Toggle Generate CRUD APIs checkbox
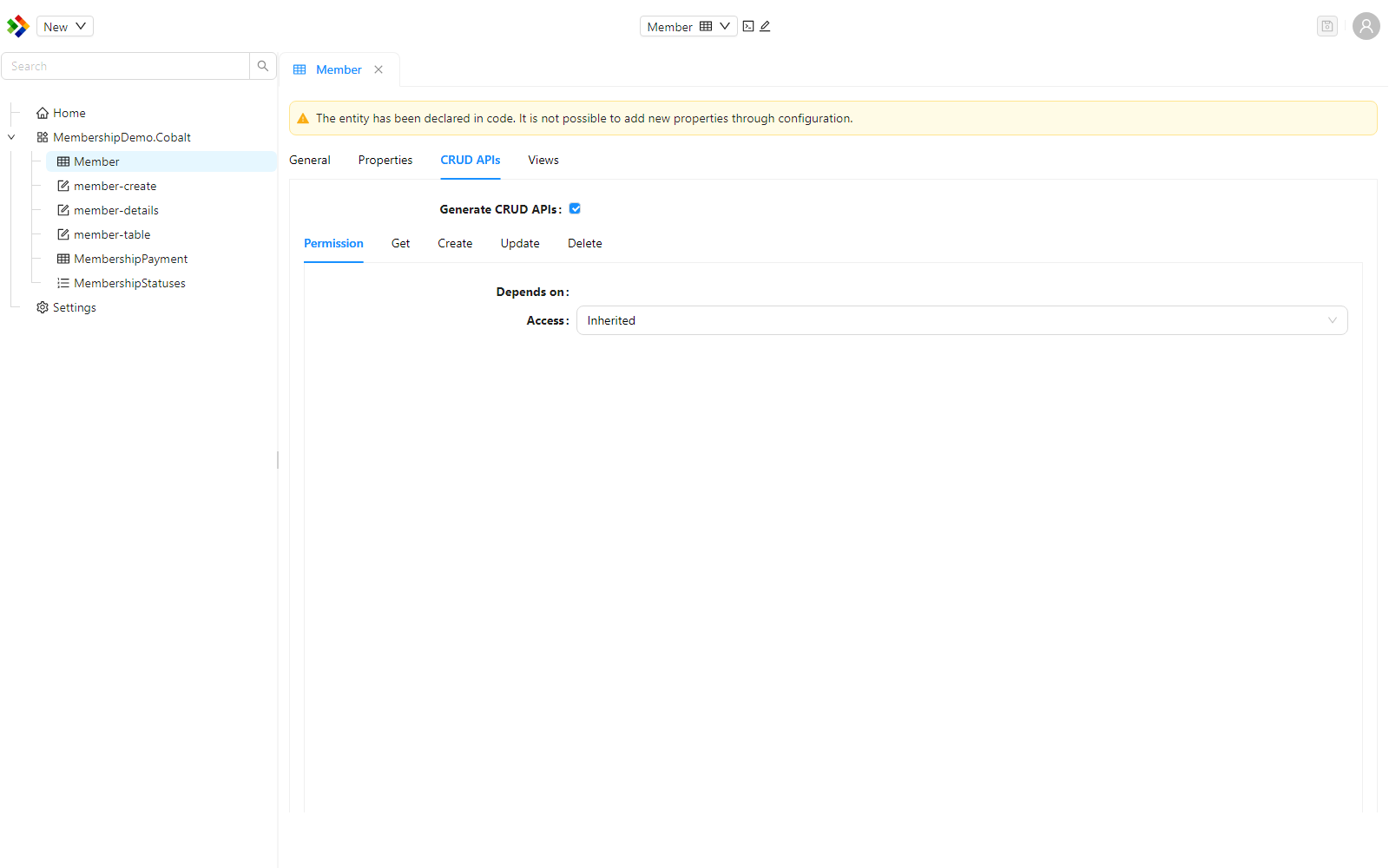Viewport: 1389px width, 868px height. point(575,208)
